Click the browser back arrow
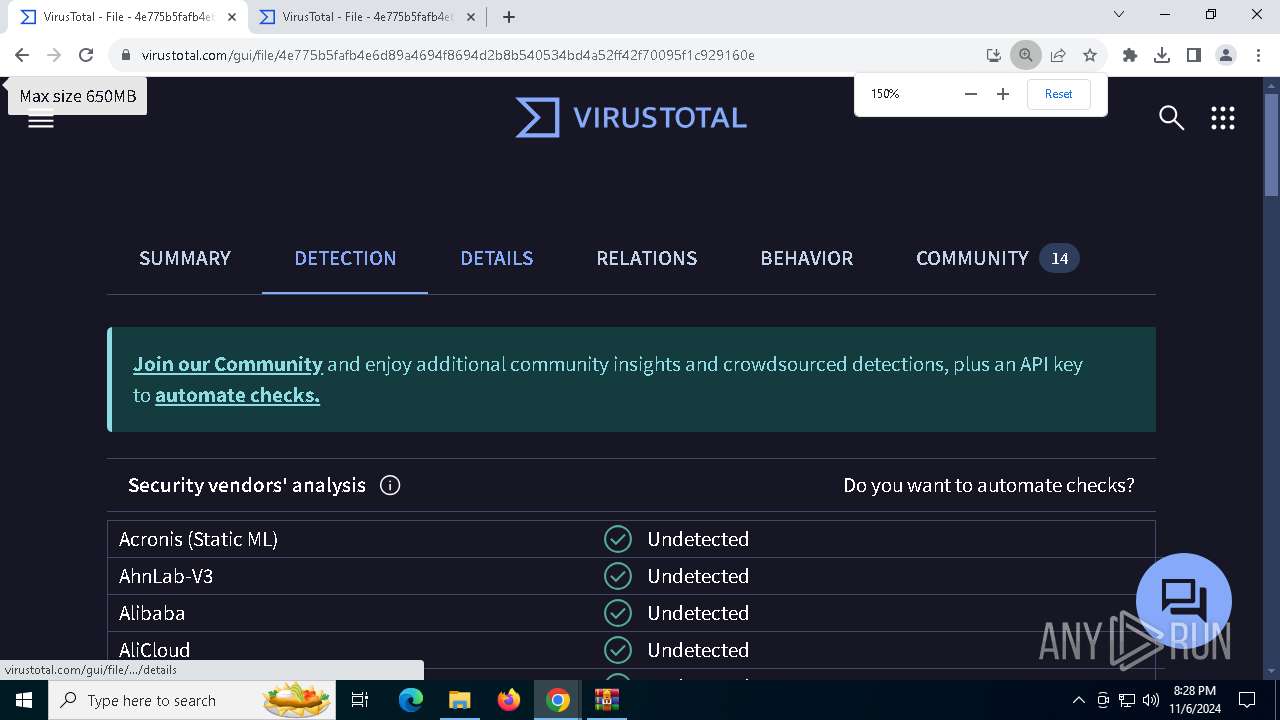The width and height of the screenshot is (1280, 720). point(22,55)
